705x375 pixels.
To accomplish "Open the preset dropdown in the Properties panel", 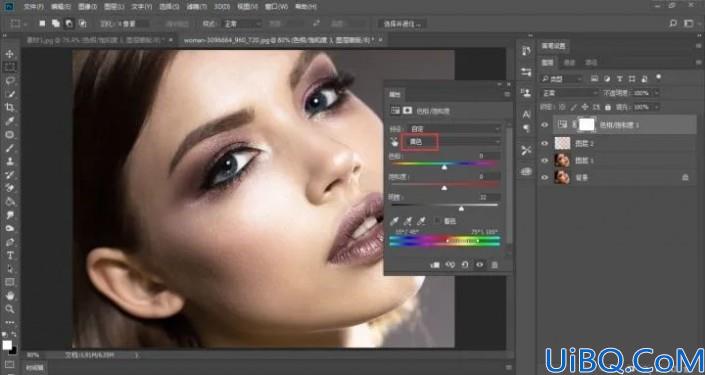I will [454, 129].
